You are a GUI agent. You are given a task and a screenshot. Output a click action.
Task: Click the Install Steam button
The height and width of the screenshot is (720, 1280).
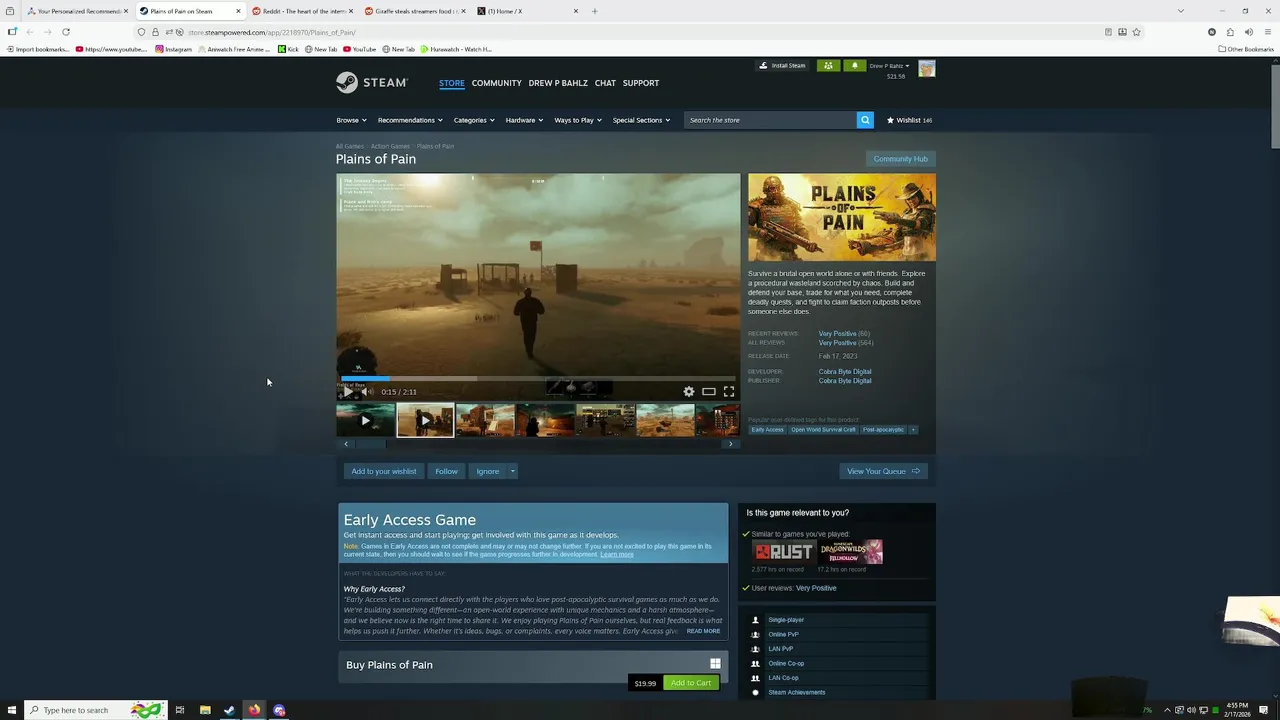coord(782,66)
